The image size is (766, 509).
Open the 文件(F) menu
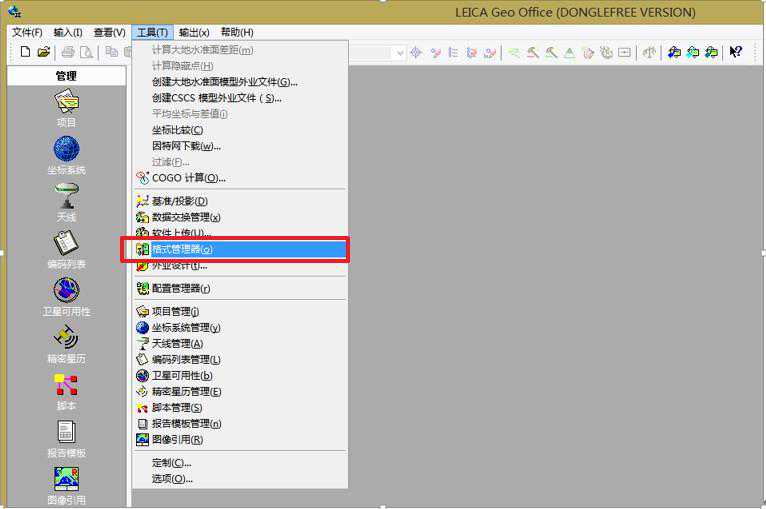pyautogui.click(x=27, y=32)
